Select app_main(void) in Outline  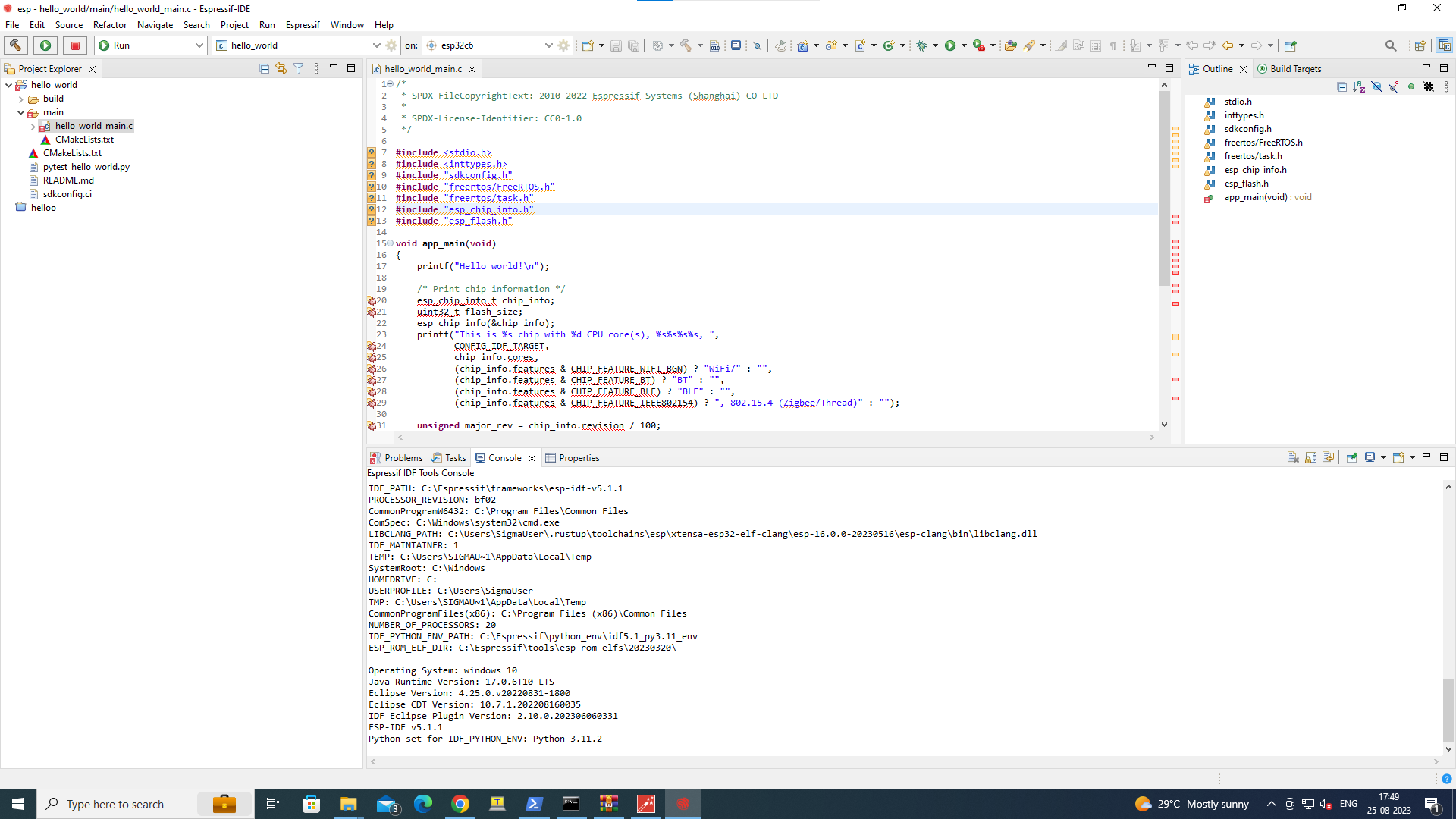1267,197
